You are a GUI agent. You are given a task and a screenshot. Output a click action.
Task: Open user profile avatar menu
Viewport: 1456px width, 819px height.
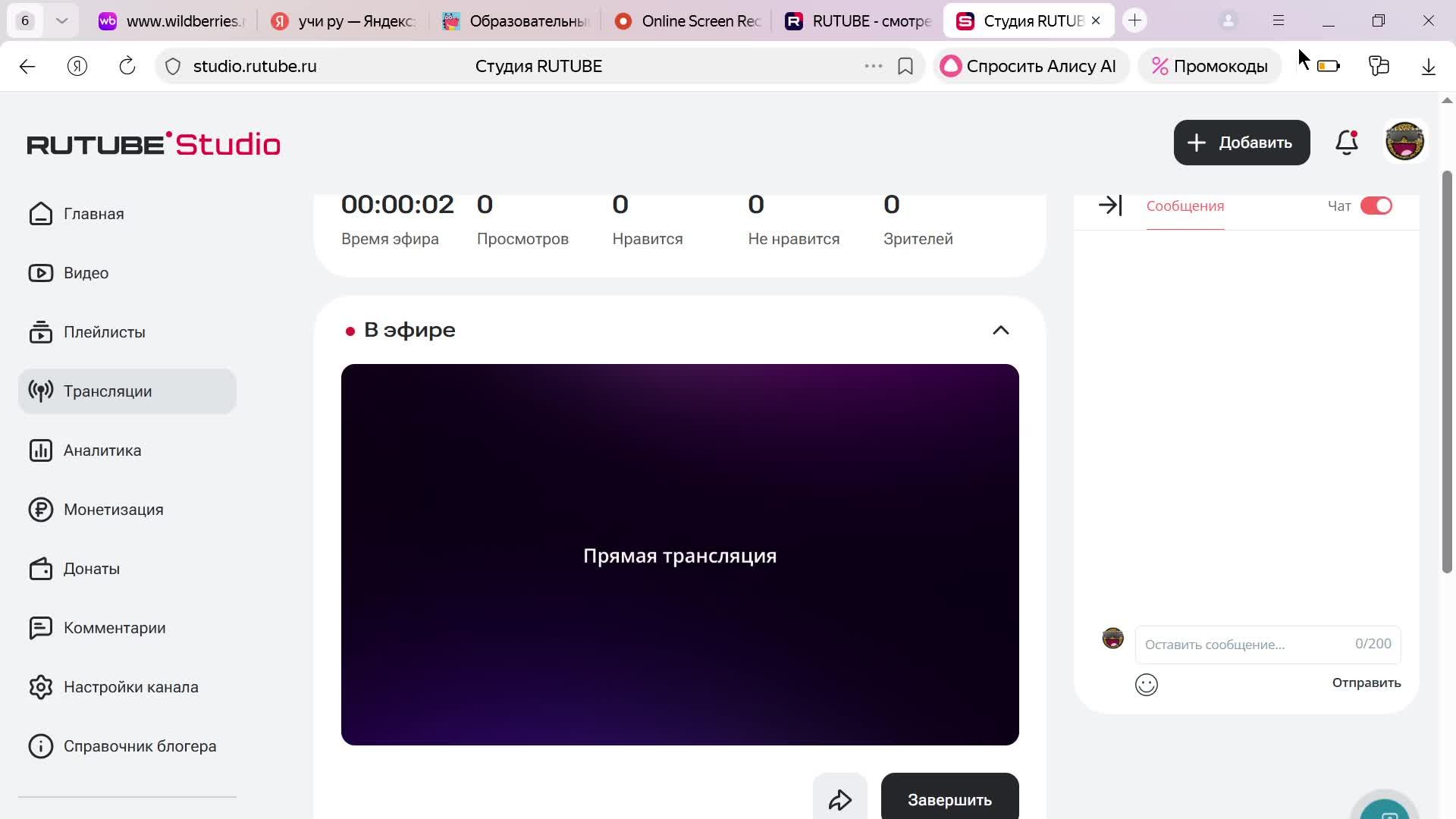[x=1404, y=142]
